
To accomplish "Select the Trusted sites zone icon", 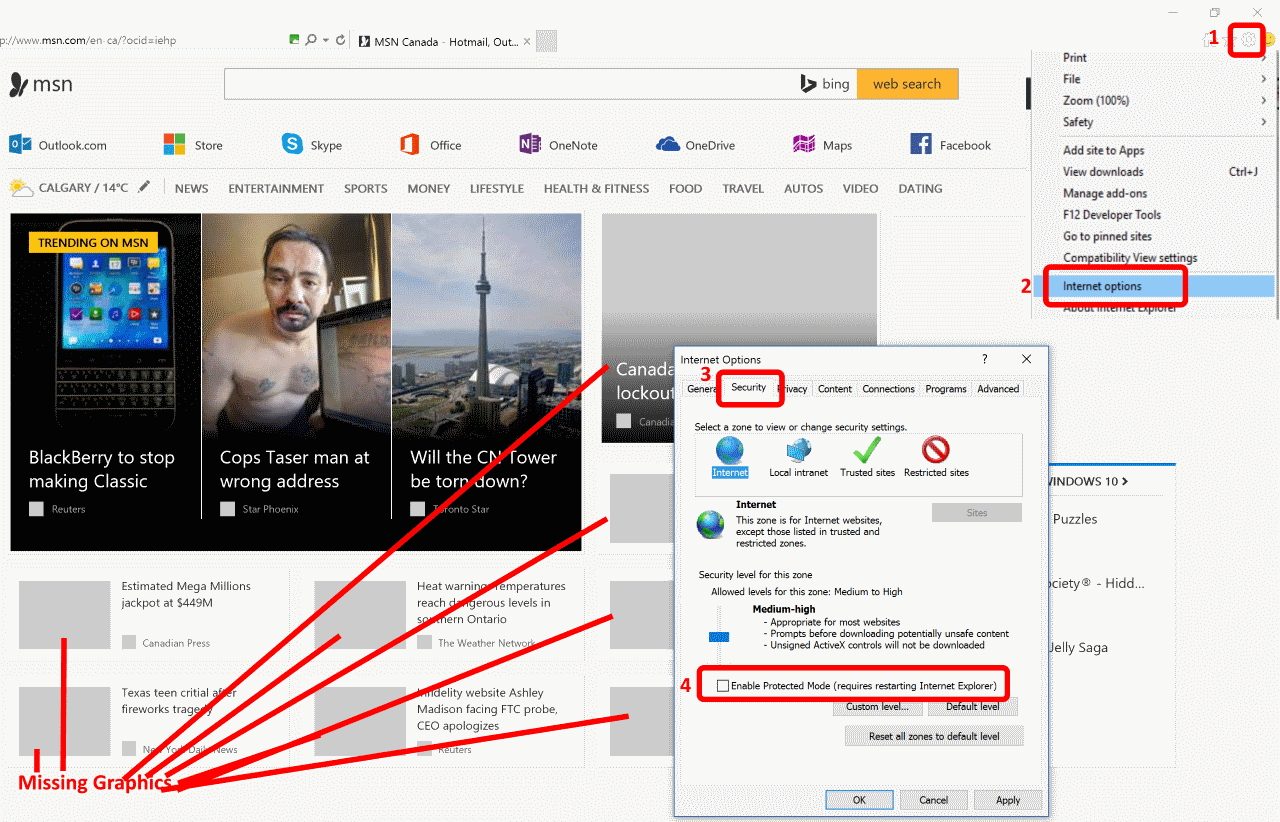I will pyautogui.click(x=866, y=451).
